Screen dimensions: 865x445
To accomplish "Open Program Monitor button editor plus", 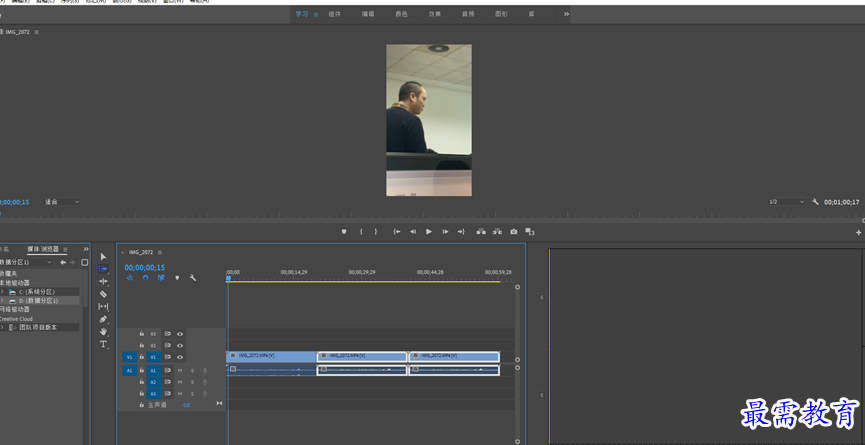I will pos(858,233).
